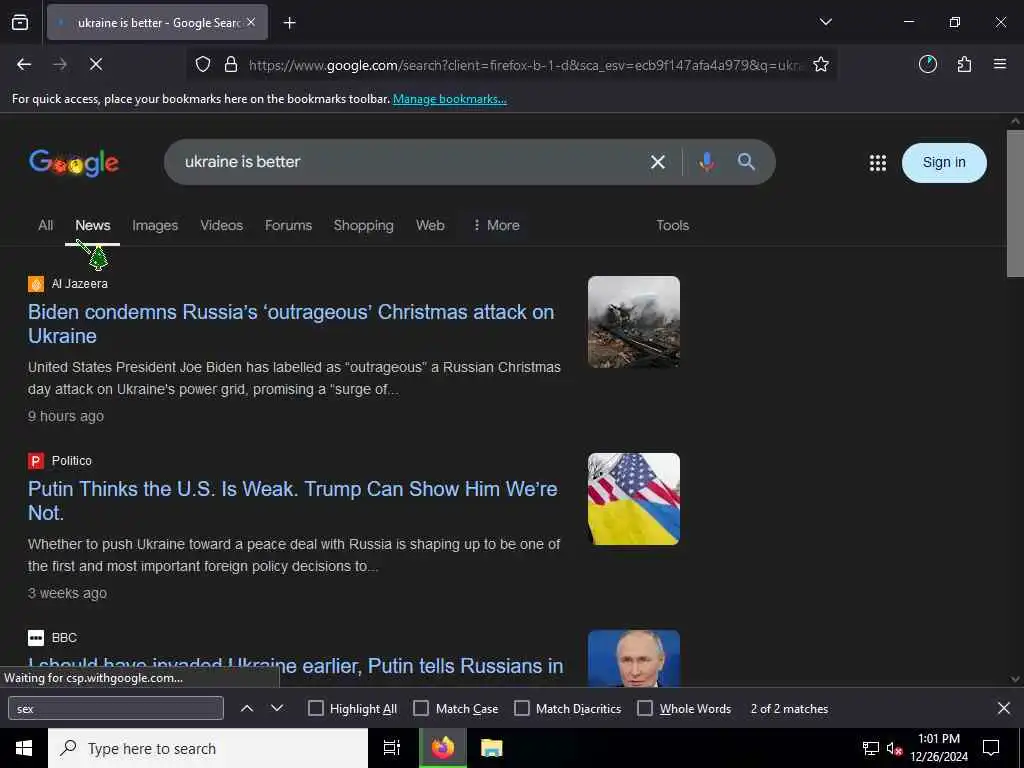
Task: Click the Politico flag thumbnail
Action: click(x=633, y=499)
